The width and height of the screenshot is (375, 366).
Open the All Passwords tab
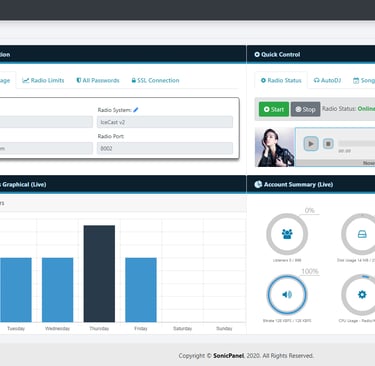coord(98,80)
